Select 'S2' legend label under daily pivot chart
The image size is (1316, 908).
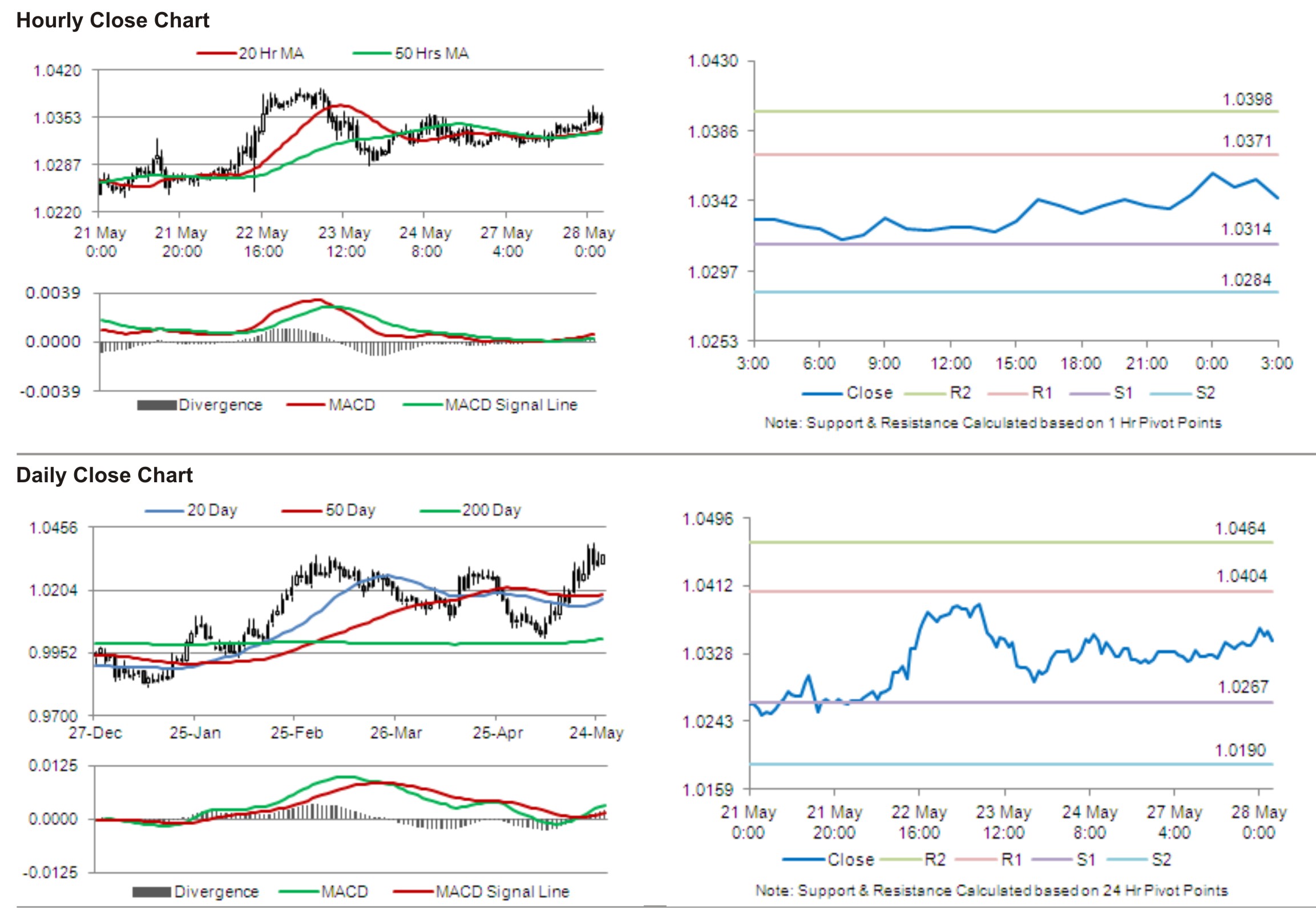[x=1162, y=859]
